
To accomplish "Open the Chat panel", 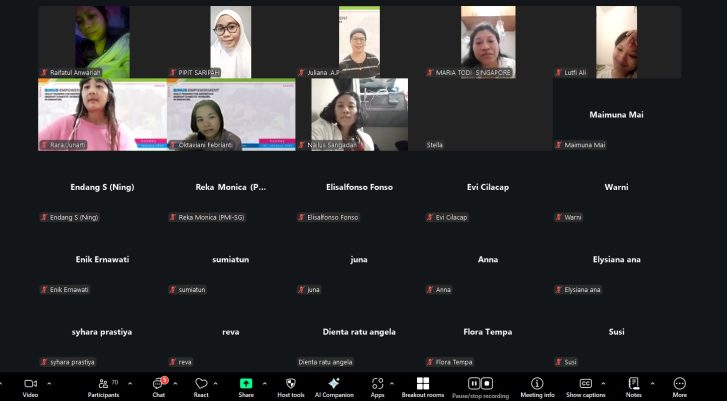I will 158,384.
